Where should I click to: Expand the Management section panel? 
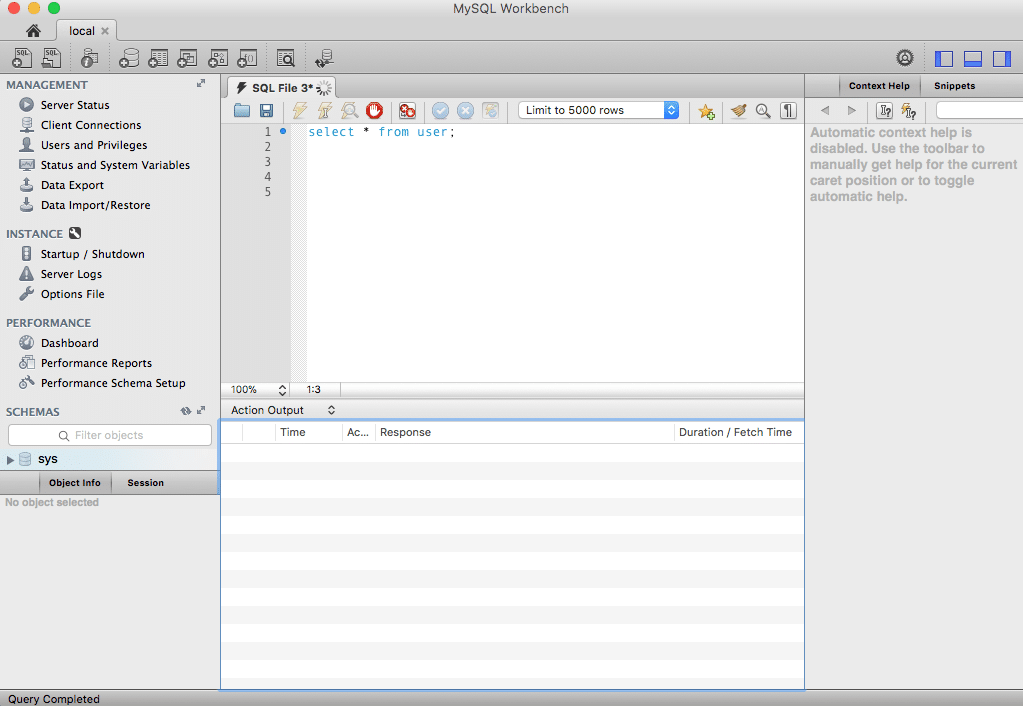[x=201, y=84]
